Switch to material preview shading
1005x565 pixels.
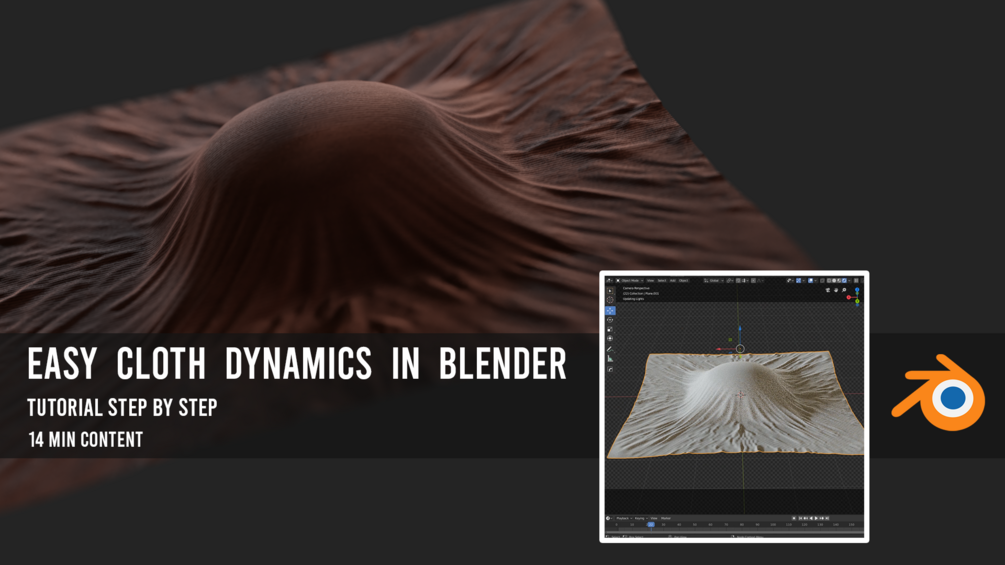839,281
